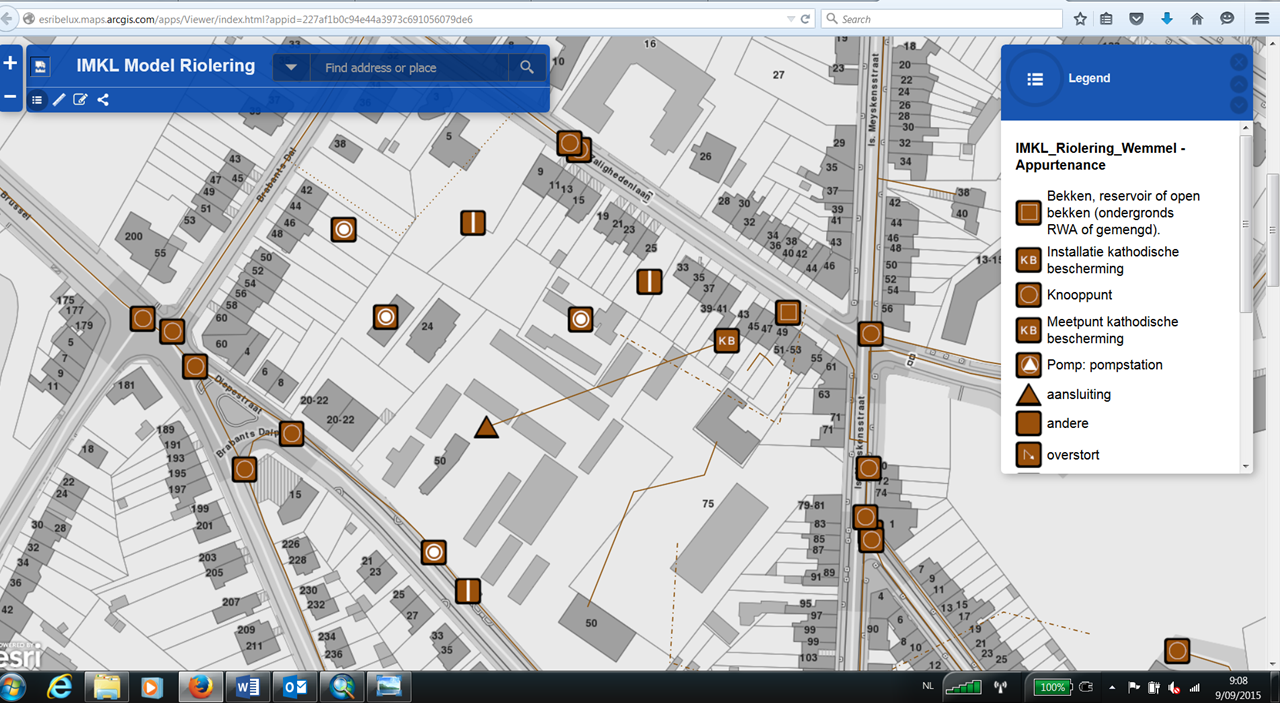1280x720 pixels.
Task: Expand the Legend panel with down chevron
Action: [1238, 105]
